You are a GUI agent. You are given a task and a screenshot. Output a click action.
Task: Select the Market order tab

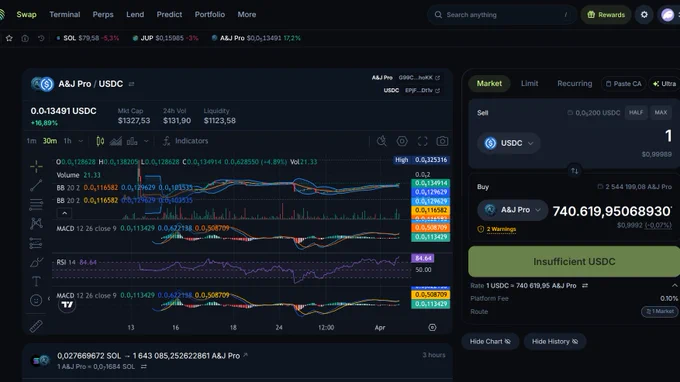(x=489, y=84)
